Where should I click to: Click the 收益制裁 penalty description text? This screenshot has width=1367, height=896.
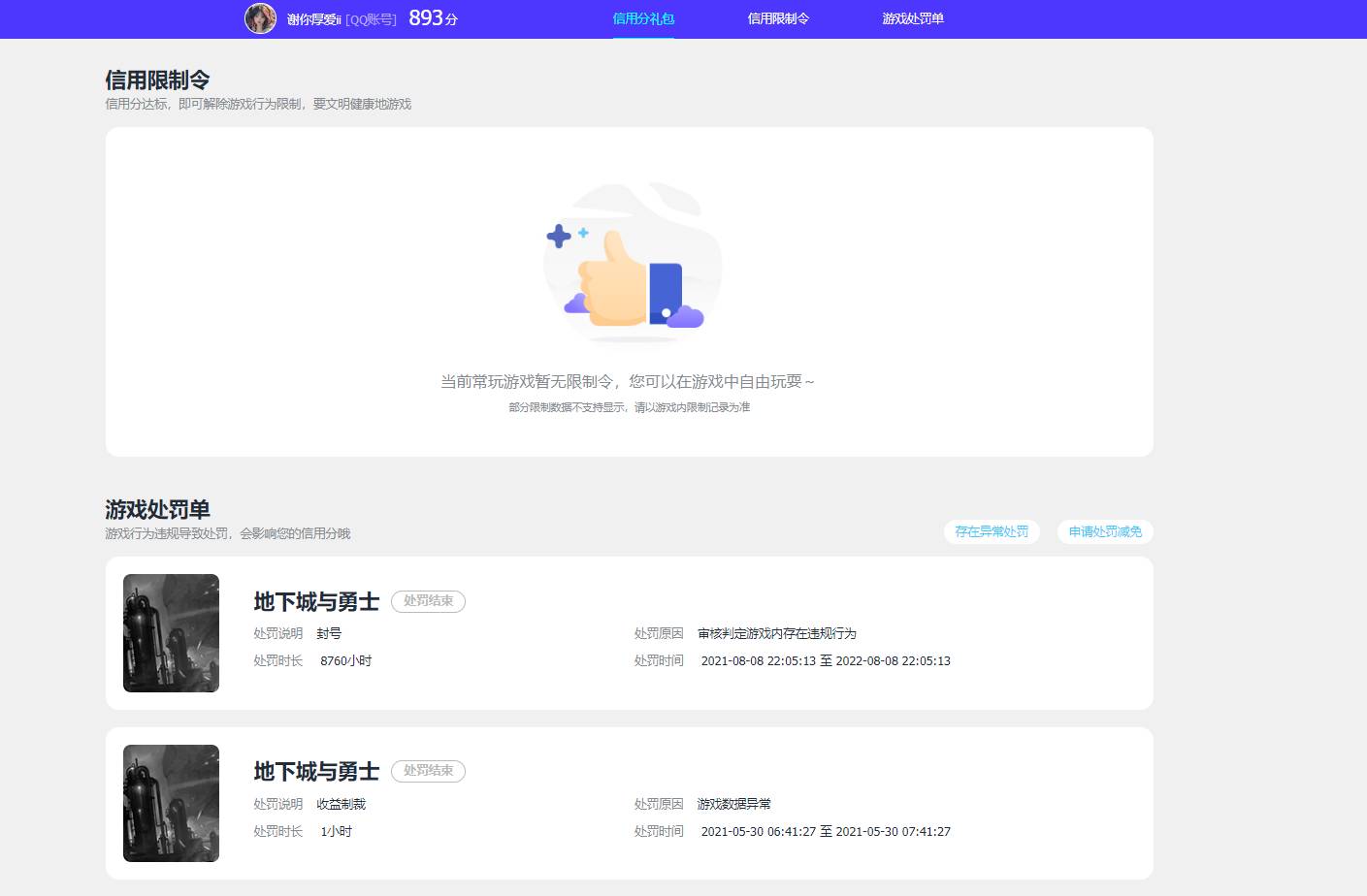pos(341,804)
